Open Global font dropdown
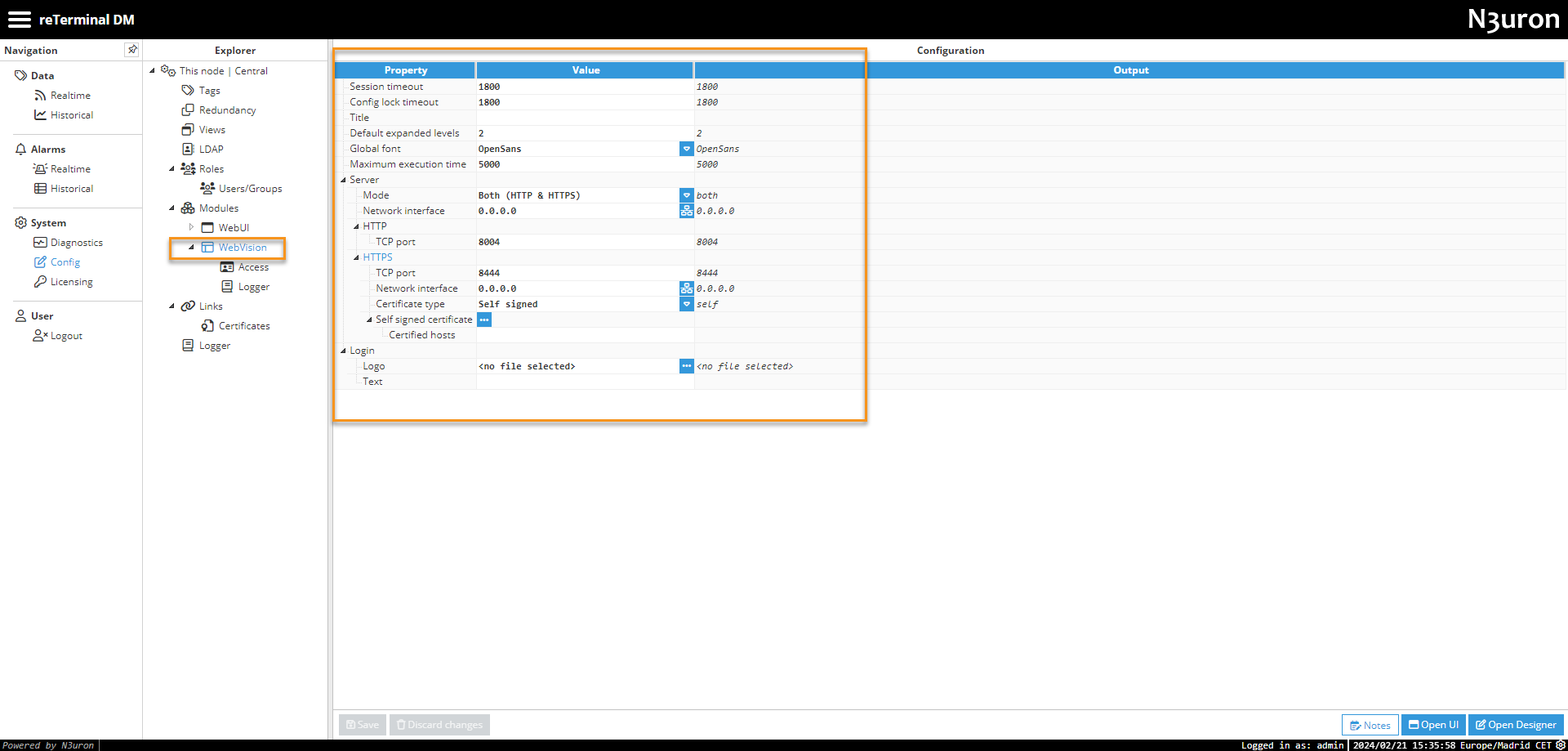The height and width of the screenshot is (751, 1568). click(x=686, y=149)
